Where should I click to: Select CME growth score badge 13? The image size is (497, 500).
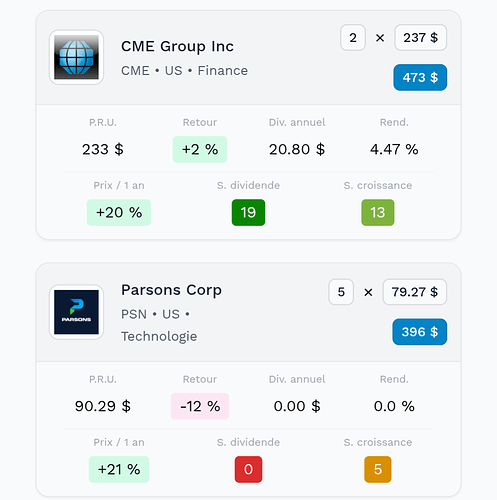coord(378,213)
